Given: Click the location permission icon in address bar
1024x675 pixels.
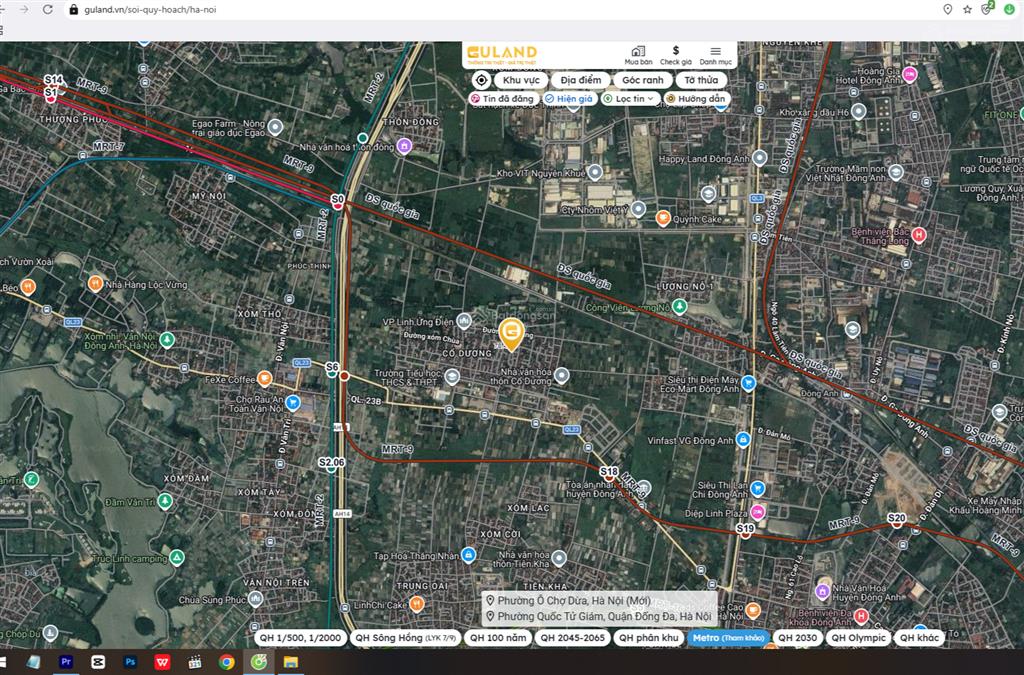Looking at the screenshot, I should (948, 10).
